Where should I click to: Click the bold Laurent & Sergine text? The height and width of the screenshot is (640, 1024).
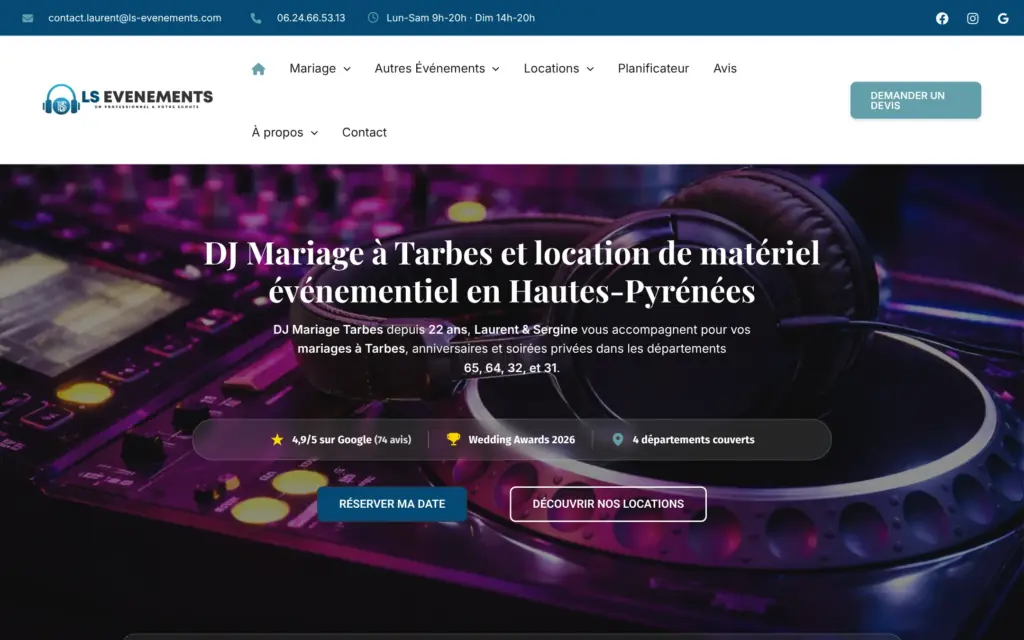point(526,330)
